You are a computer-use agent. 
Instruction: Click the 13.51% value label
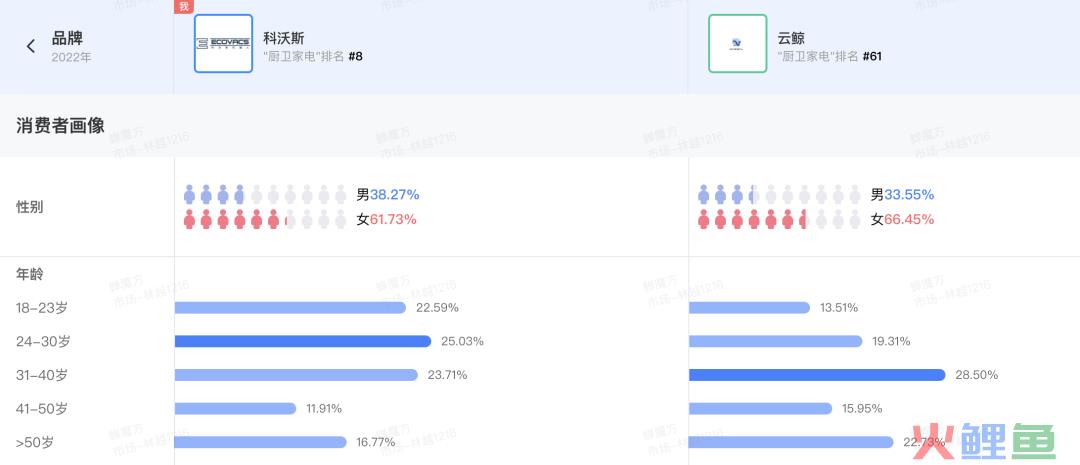tap(839, 308)
